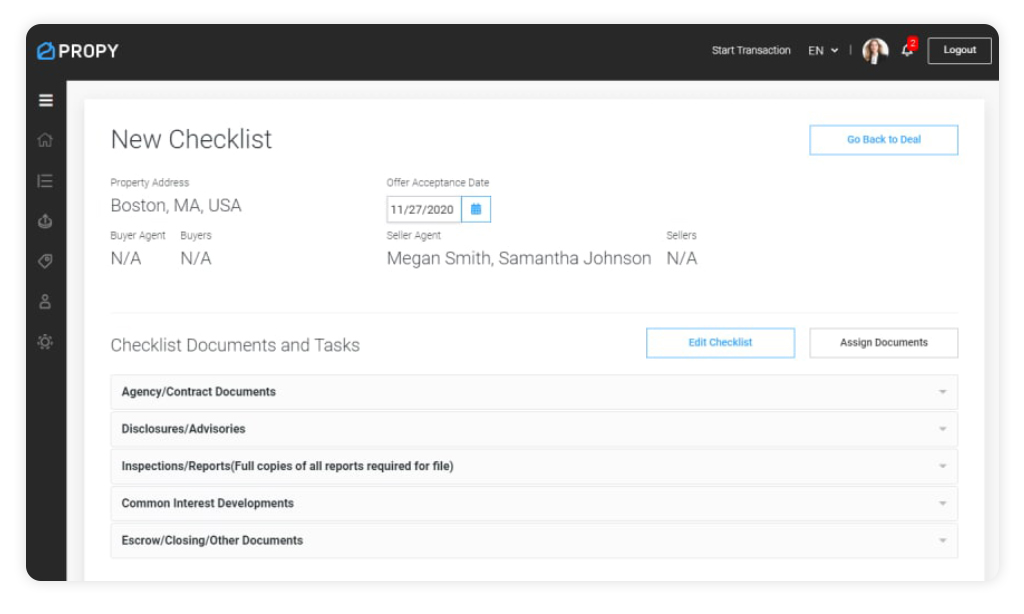Click the Offer Acceptance Date field
This screenshot has height=614, width=1024.
pos(423,210)
